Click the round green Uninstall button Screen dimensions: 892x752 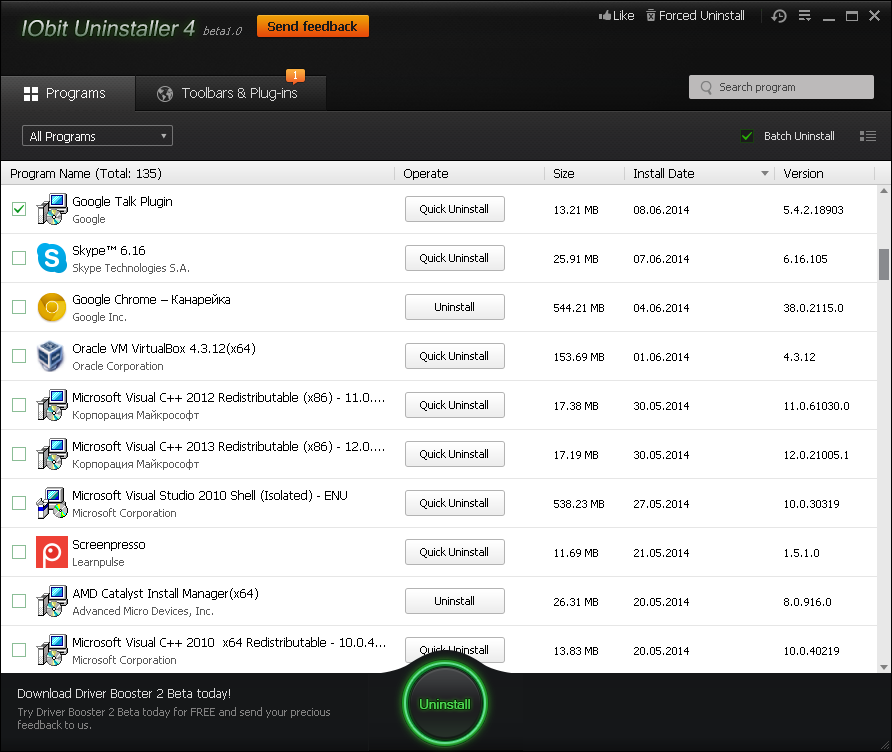point(445,704)
